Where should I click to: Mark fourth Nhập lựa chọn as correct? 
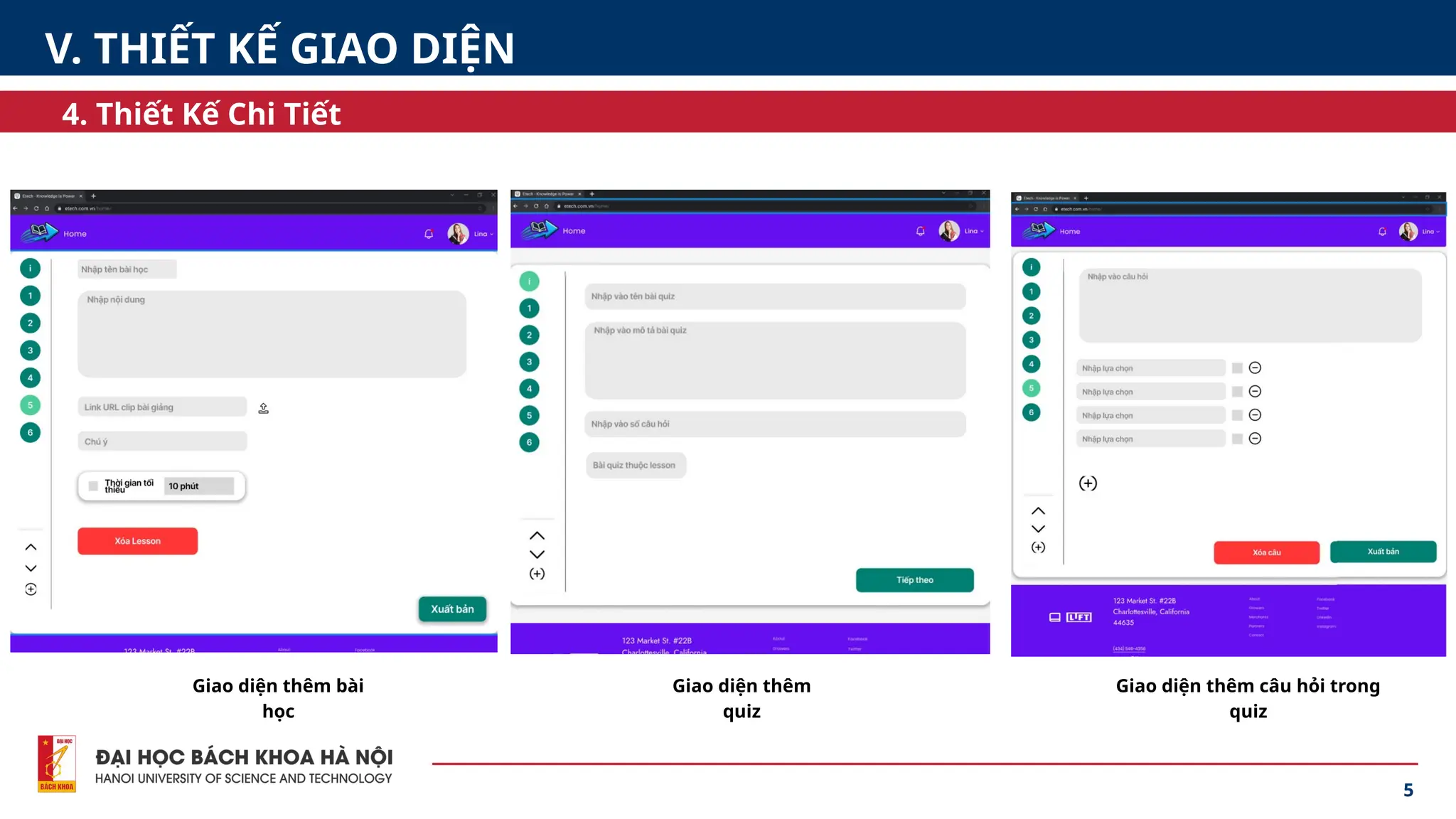[1237, 439]
